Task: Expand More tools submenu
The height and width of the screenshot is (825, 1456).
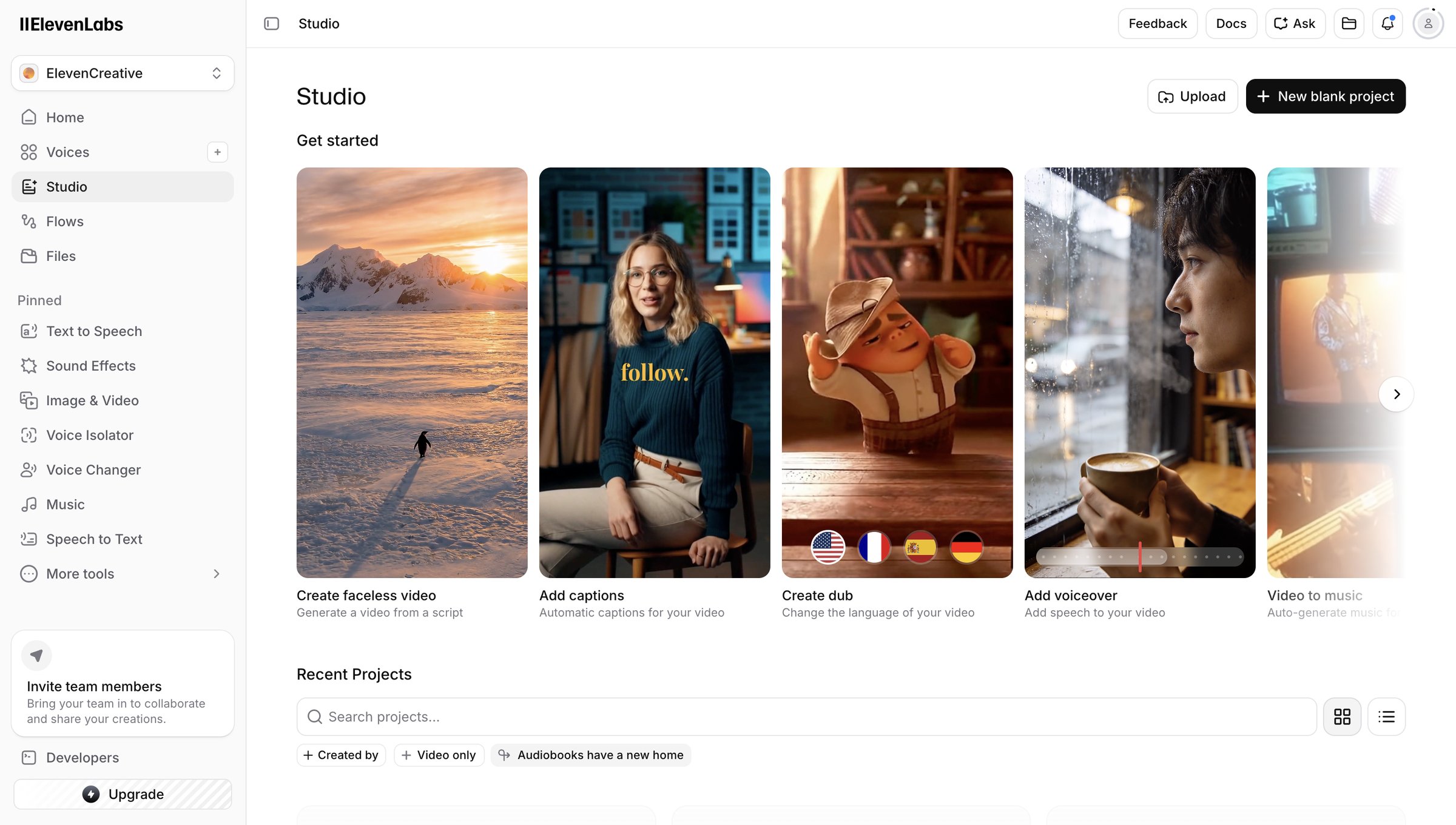Action: 123,574
